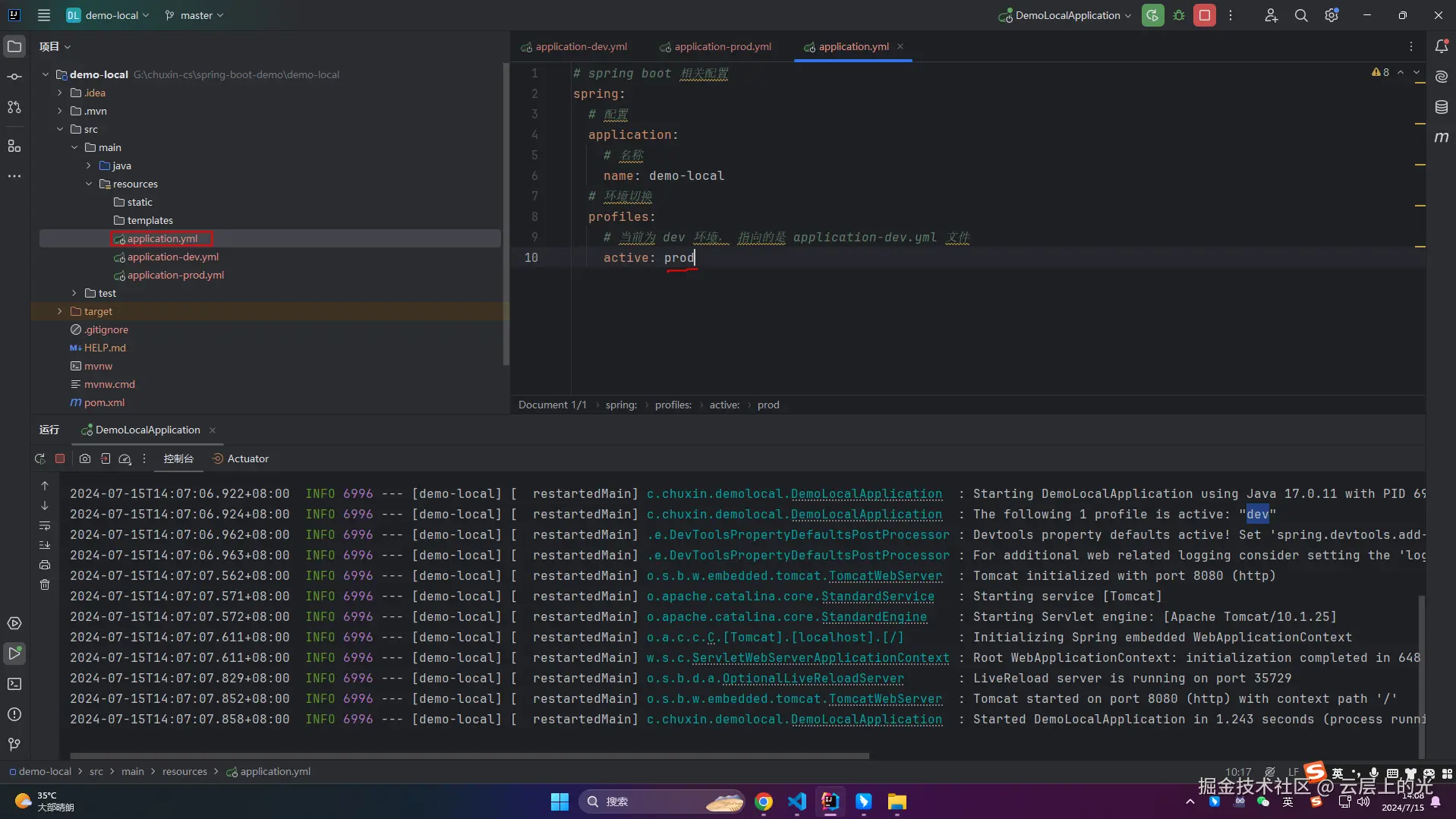1456x819 pixels.
Task: Collapse the resources folder
Action: 89,184
